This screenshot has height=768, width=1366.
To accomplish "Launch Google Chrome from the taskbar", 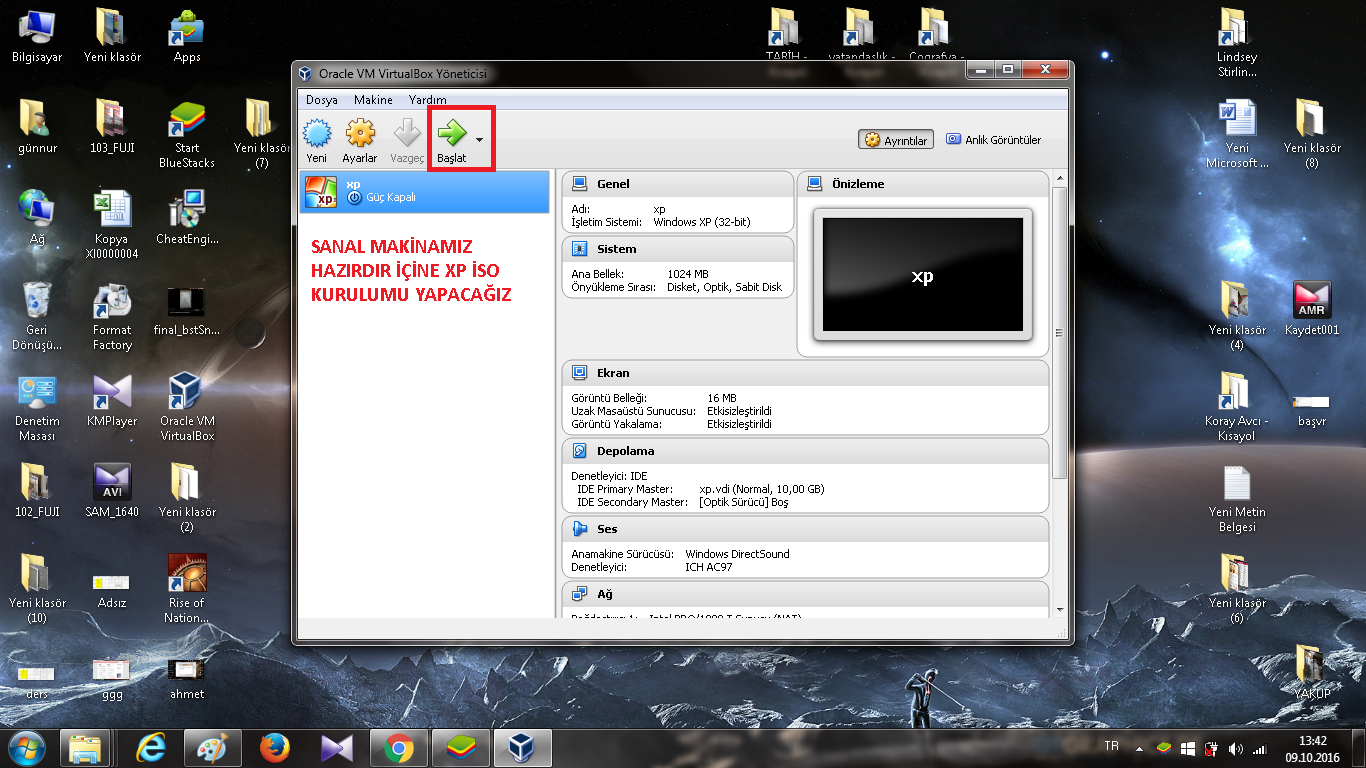I will [398, 748].
